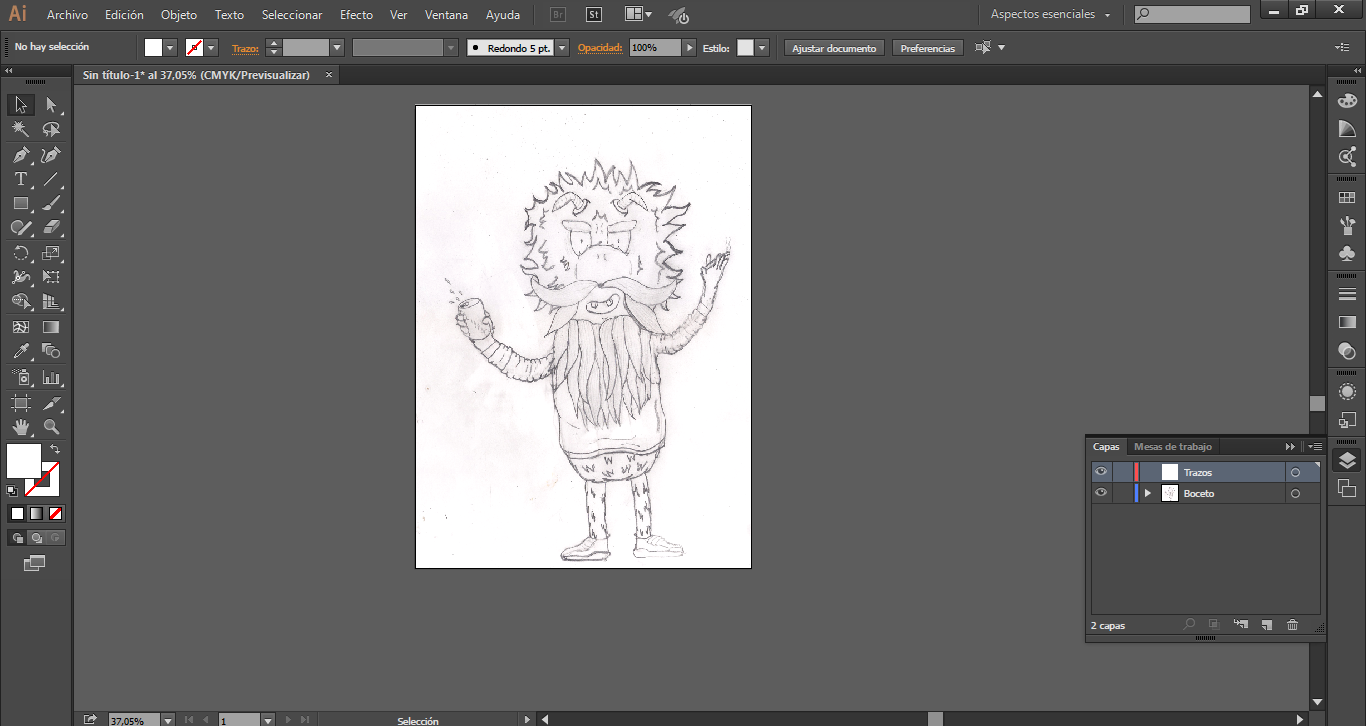
Task: Click the Preferencias button
Action: coord(927,48)
